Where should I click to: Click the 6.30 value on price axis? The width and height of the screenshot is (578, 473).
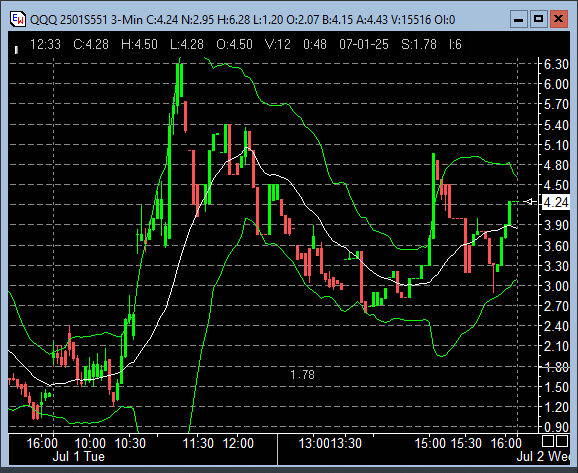556,64
